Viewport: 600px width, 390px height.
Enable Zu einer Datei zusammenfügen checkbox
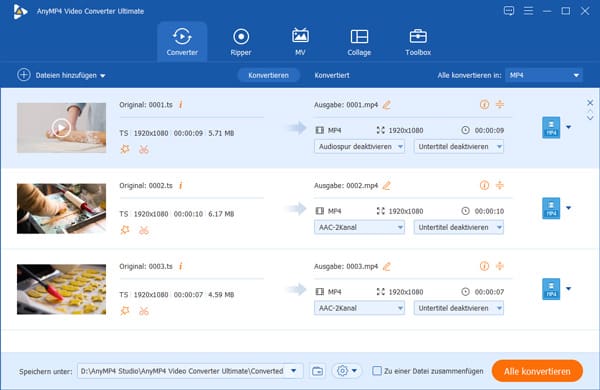click(377, 371)
